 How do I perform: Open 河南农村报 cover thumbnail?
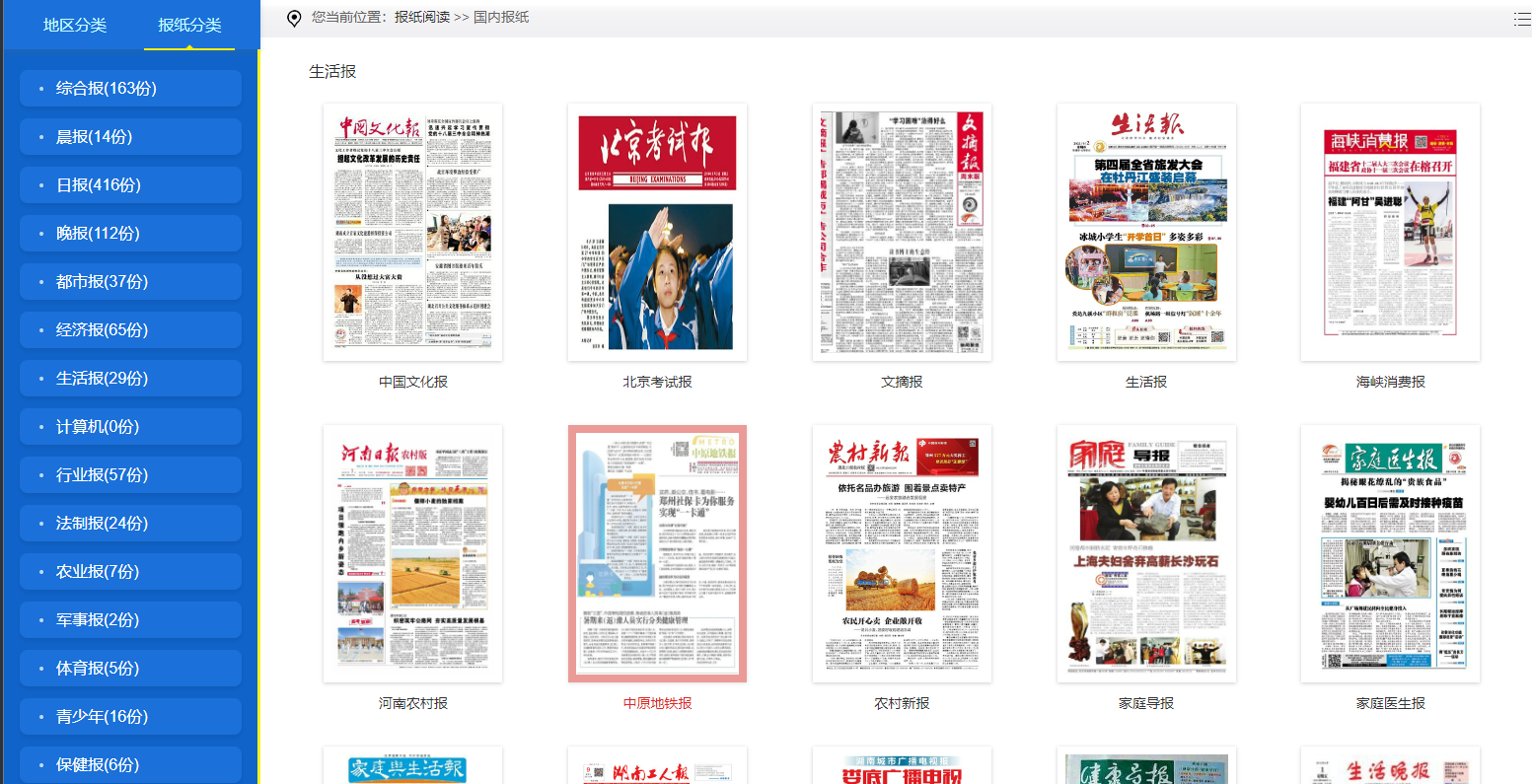pyautogui.click(x=412, y=554)
